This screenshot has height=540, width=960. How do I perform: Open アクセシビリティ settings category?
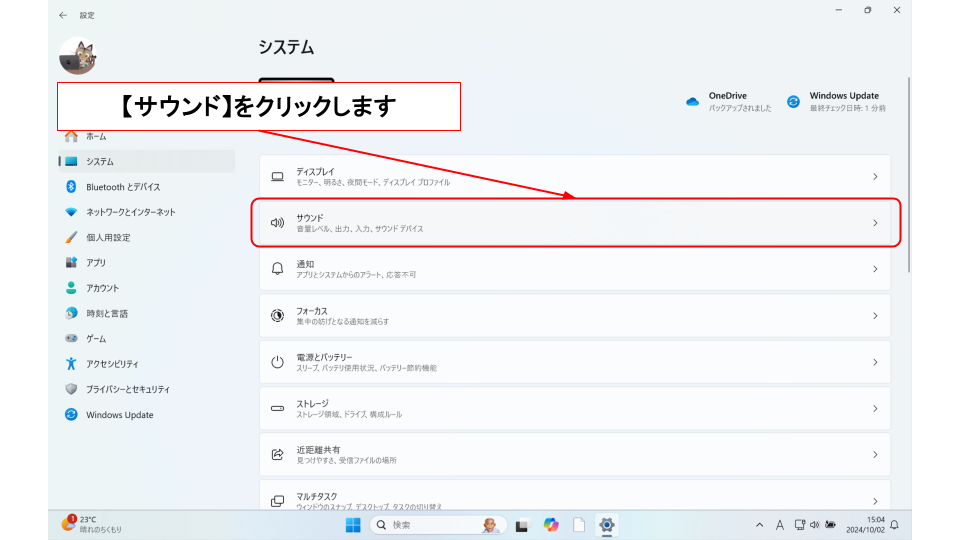coord(112,364)
